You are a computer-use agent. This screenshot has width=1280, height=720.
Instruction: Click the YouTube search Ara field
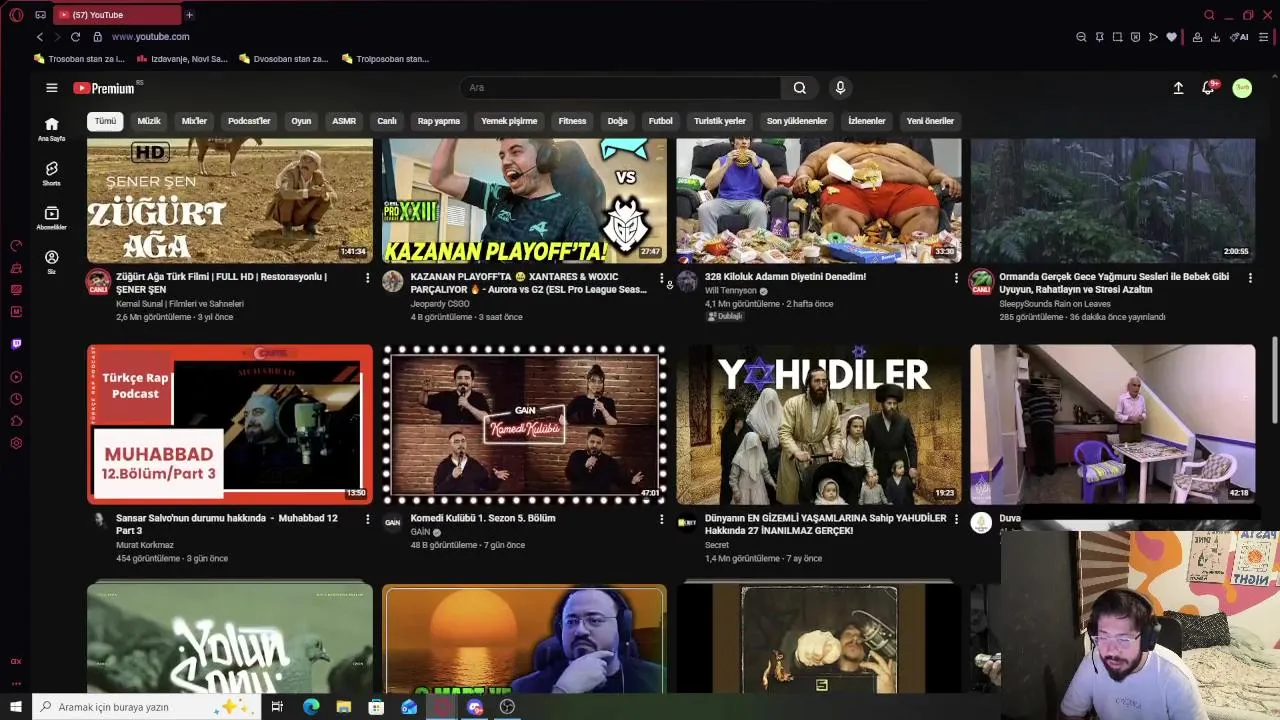tap(620, 88)
